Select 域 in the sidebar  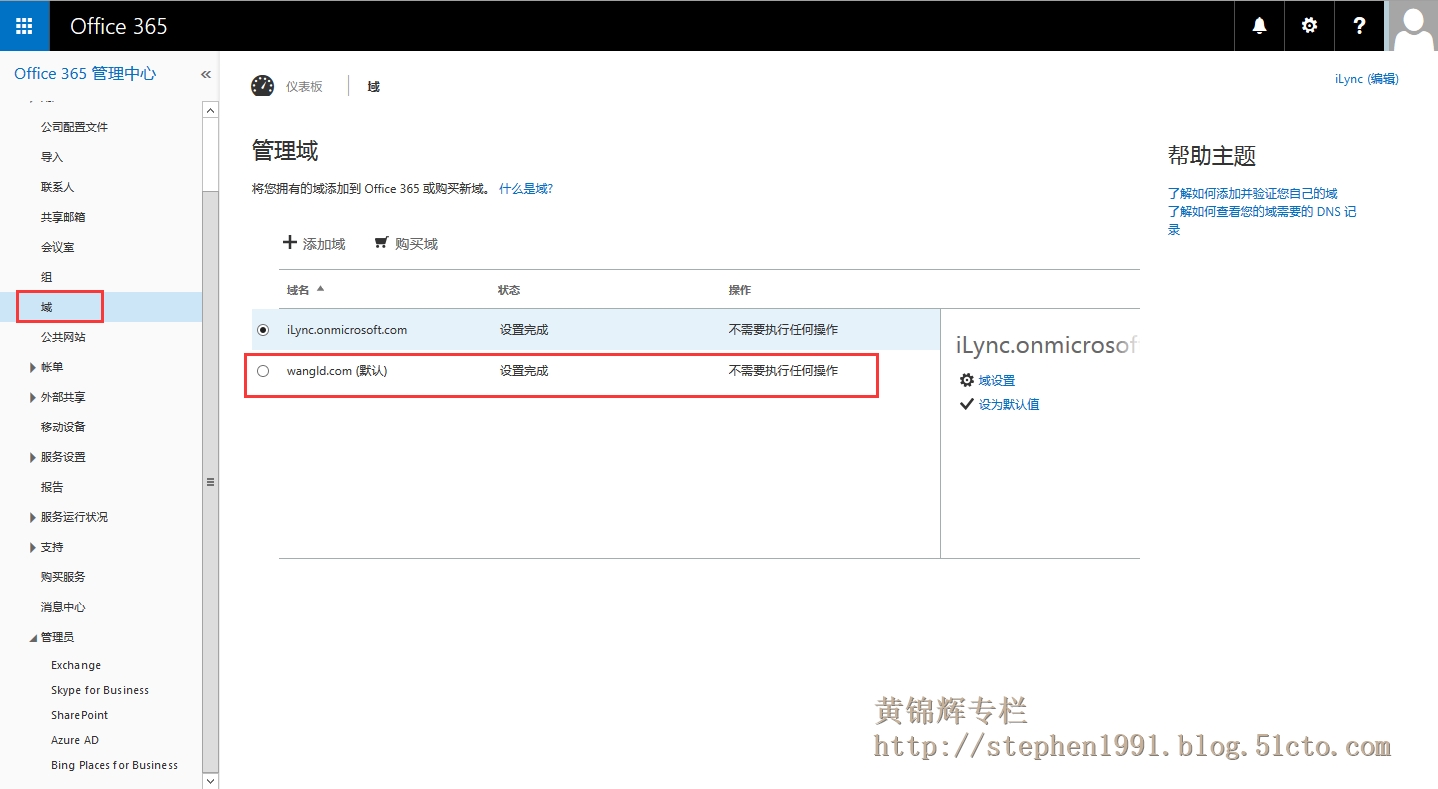(x=46, y=307)
